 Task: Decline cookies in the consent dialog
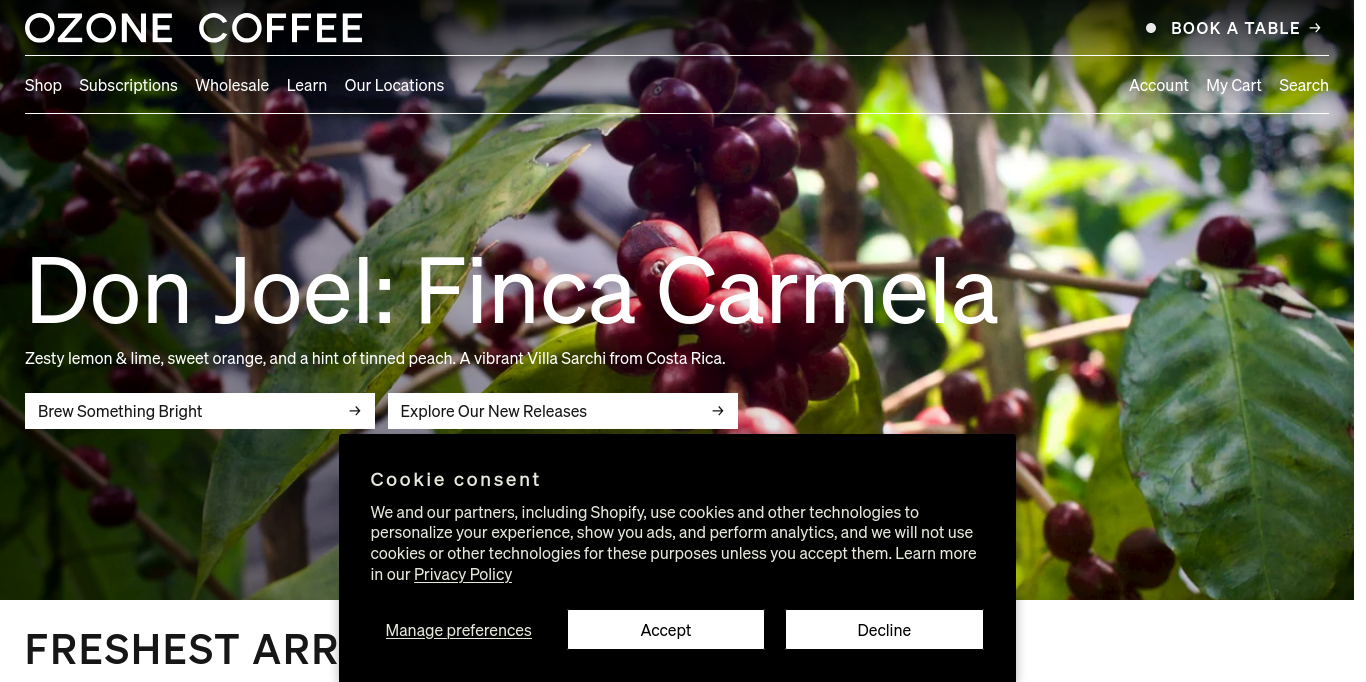(x=884, y=630)
